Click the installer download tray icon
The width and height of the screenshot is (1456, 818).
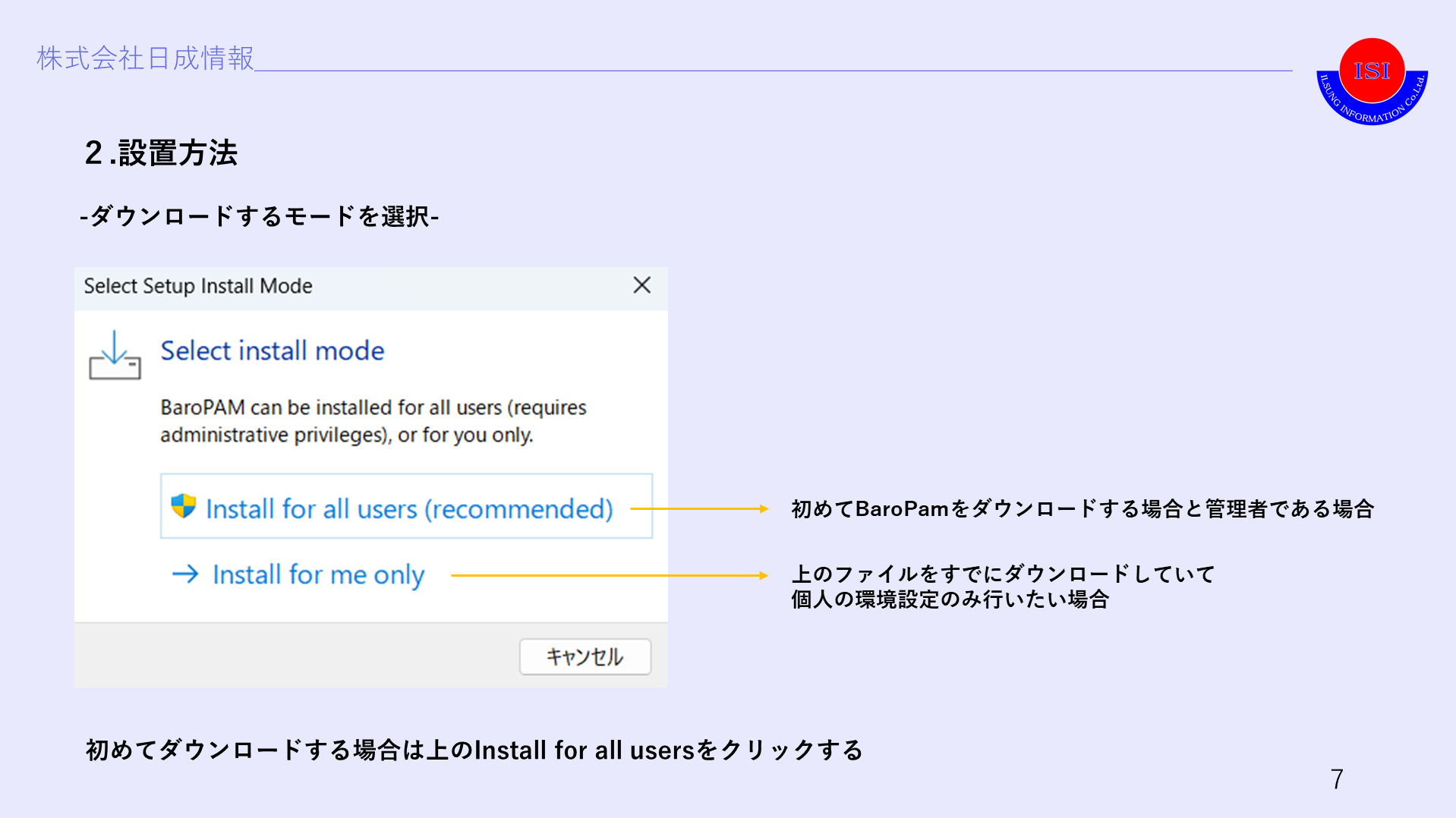(115, 355)
